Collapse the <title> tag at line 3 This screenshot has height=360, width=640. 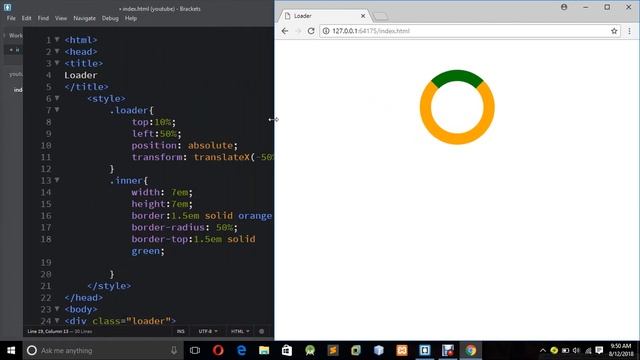pos(57,63)
